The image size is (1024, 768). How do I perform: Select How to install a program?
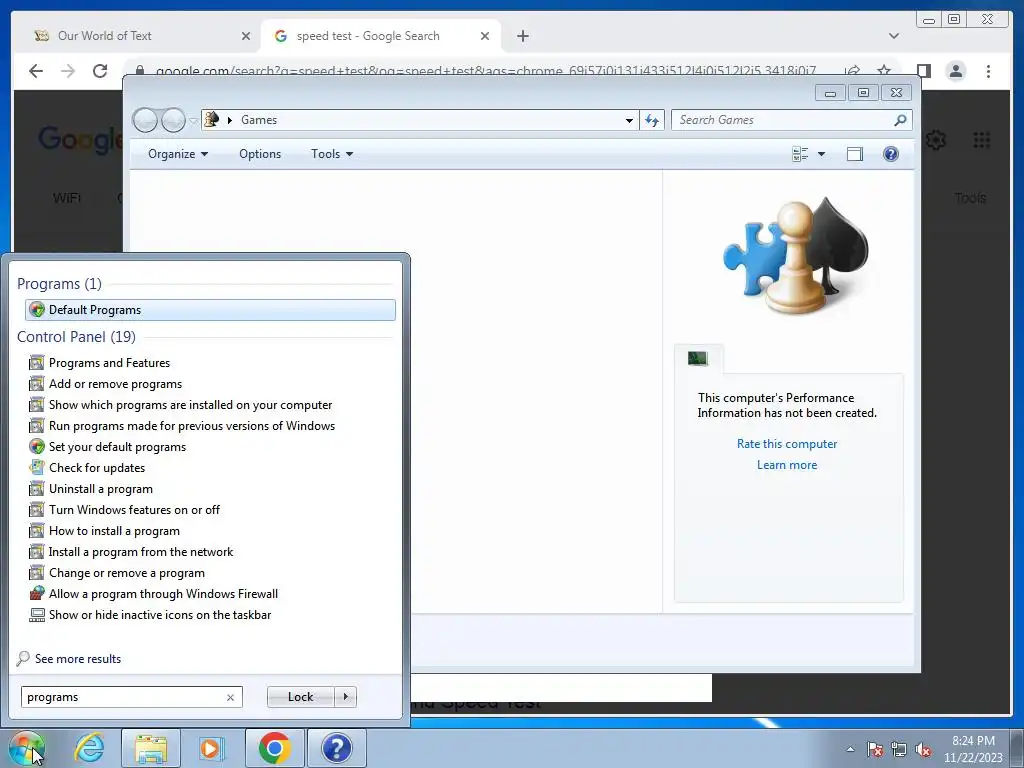point(114,531)
